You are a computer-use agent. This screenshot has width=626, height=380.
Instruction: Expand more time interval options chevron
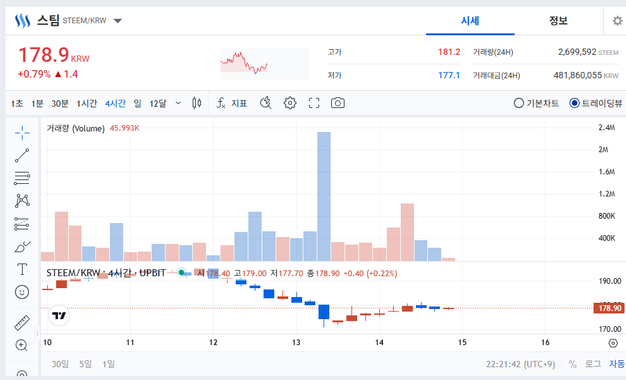click(x=178, y=103)
